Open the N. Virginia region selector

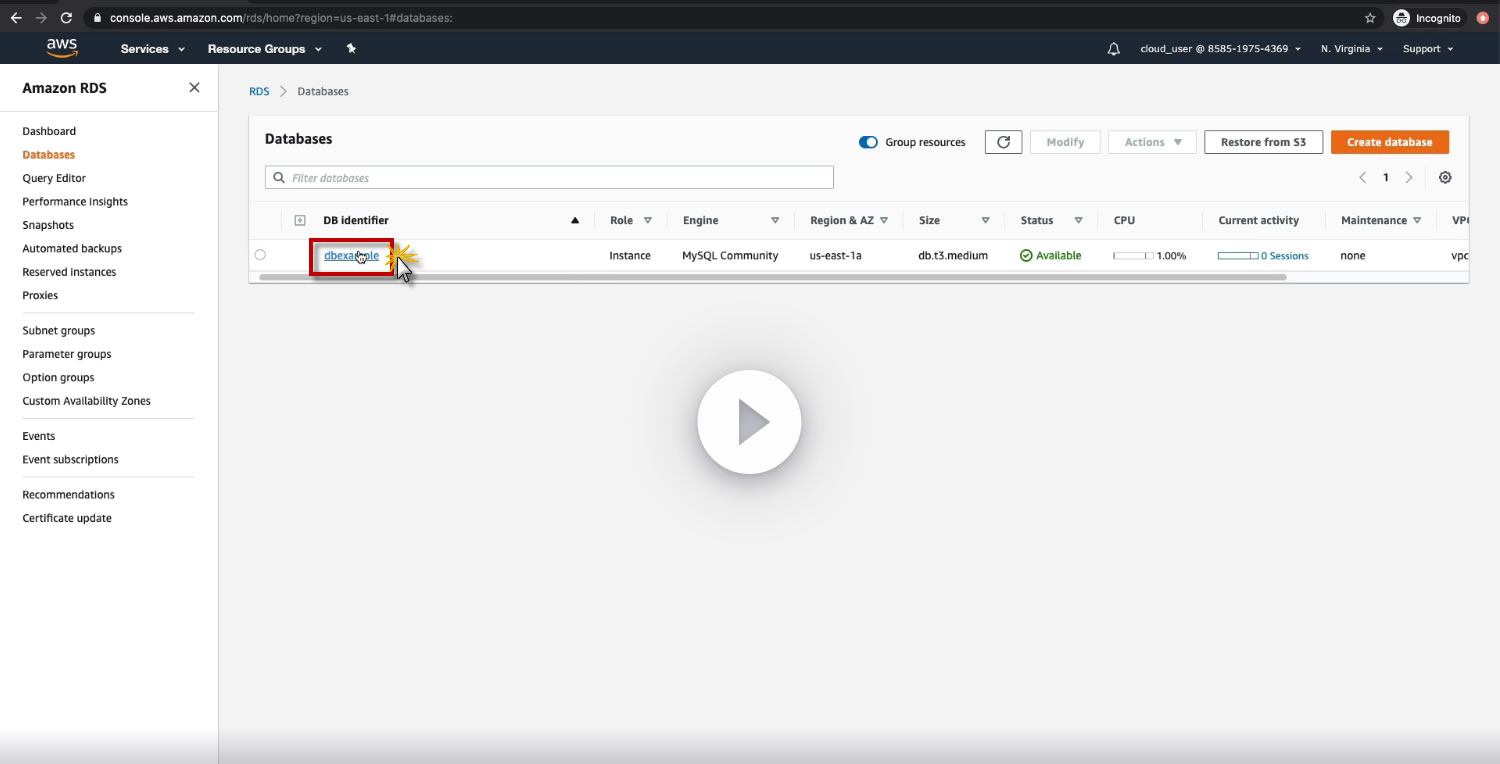tap(1352, 49)
